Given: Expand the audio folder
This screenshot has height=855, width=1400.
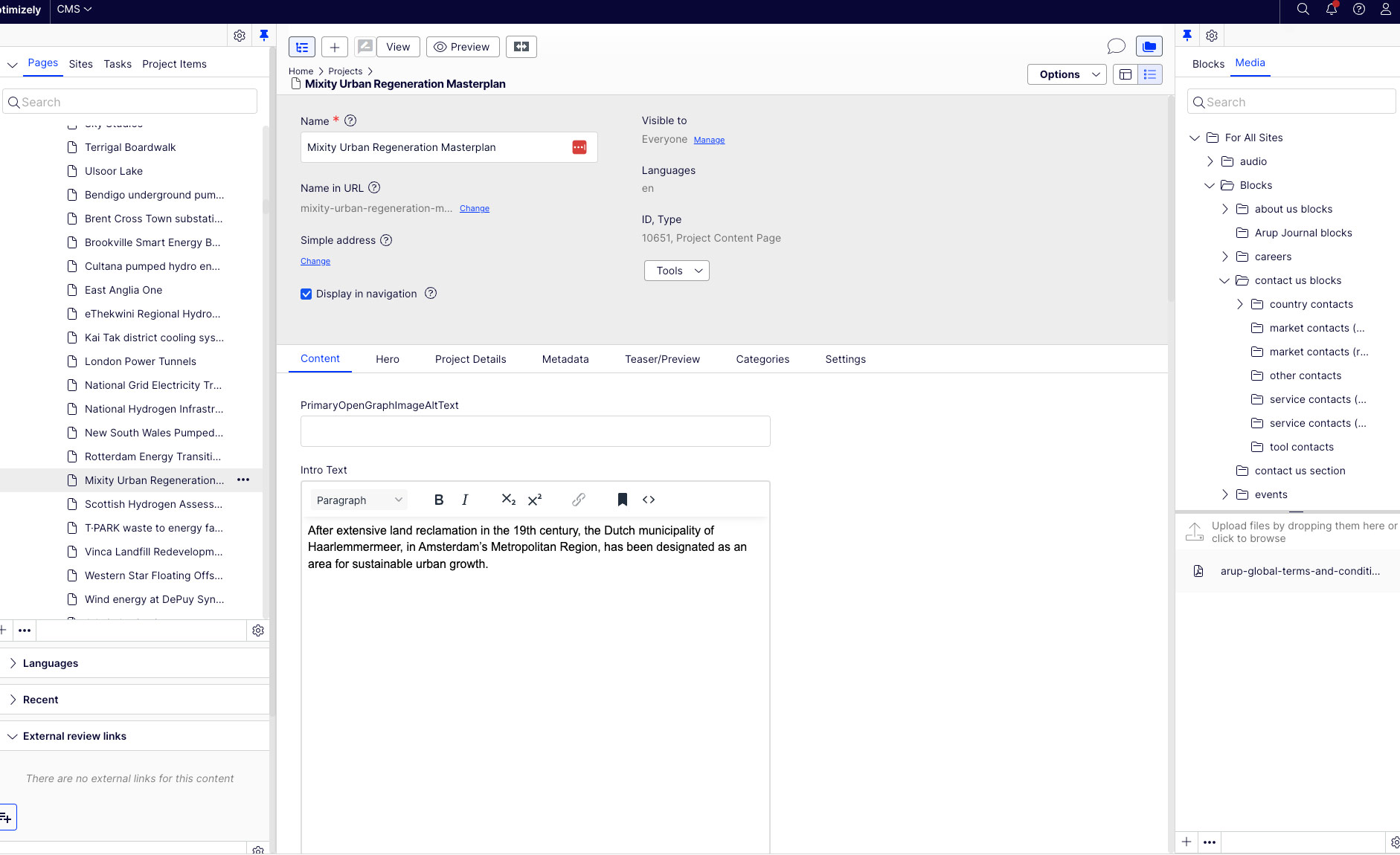Looking at the screenshot, I should (x=1210, y=161).
